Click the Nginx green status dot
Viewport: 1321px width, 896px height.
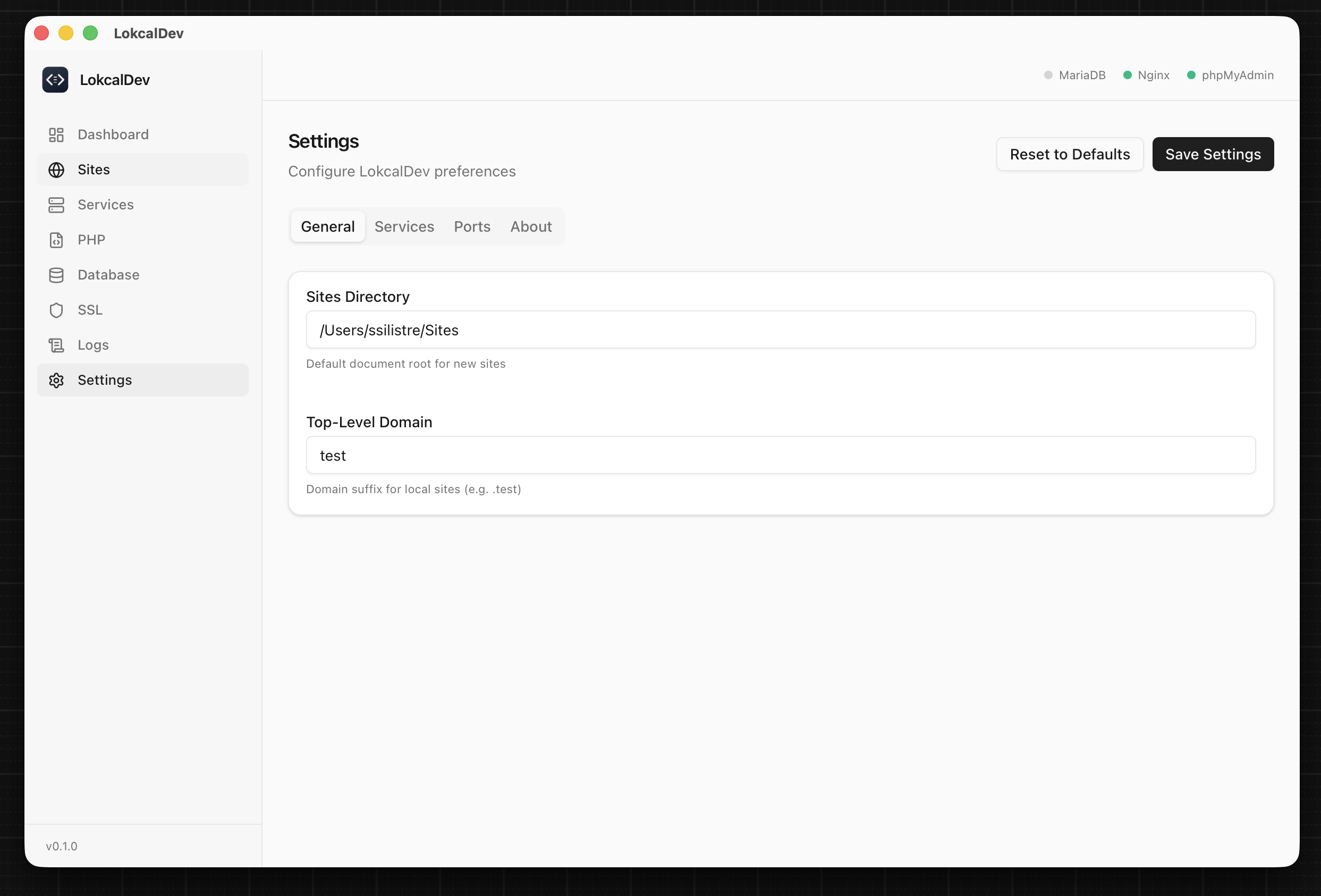click(x=1127, y=75)
